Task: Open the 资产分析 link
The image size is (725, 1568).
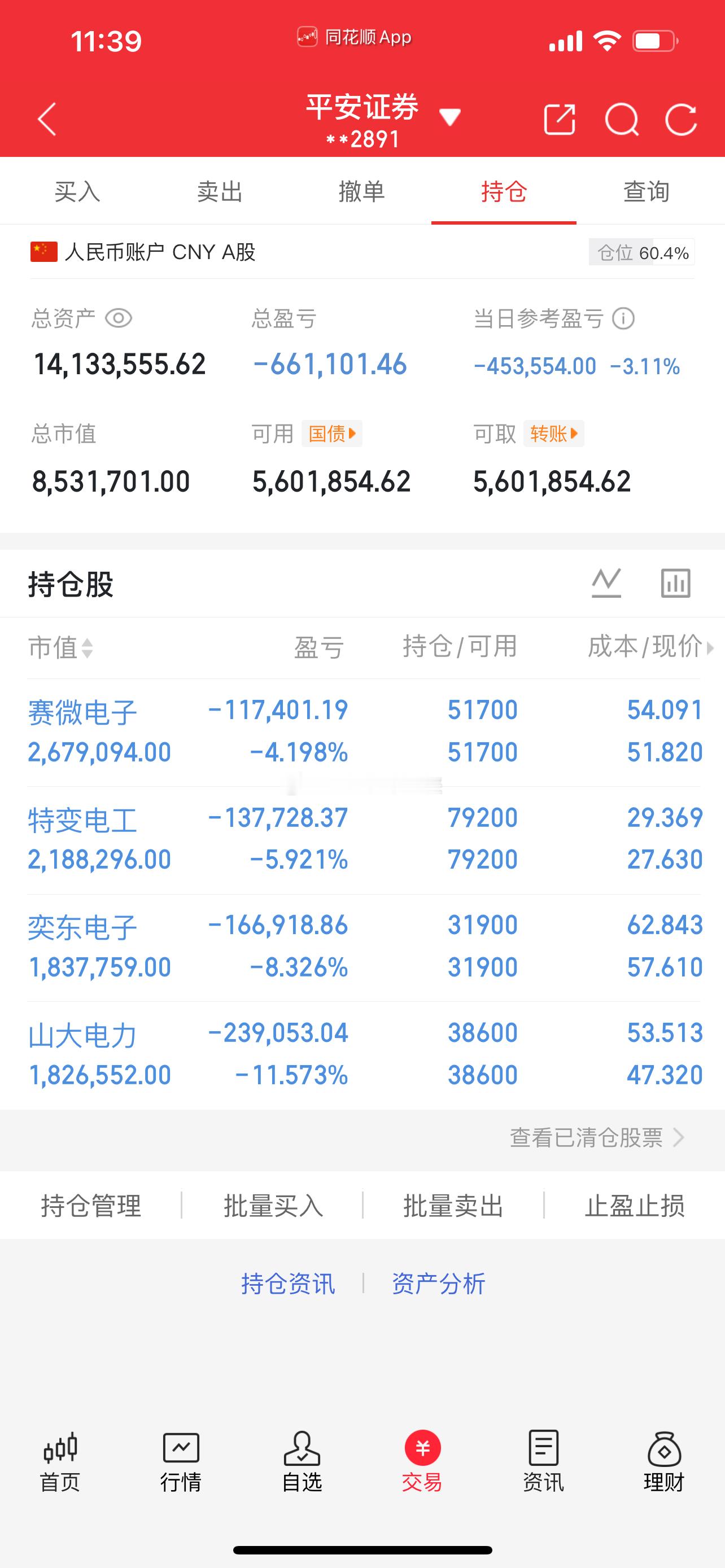Action: [438, 1283]
